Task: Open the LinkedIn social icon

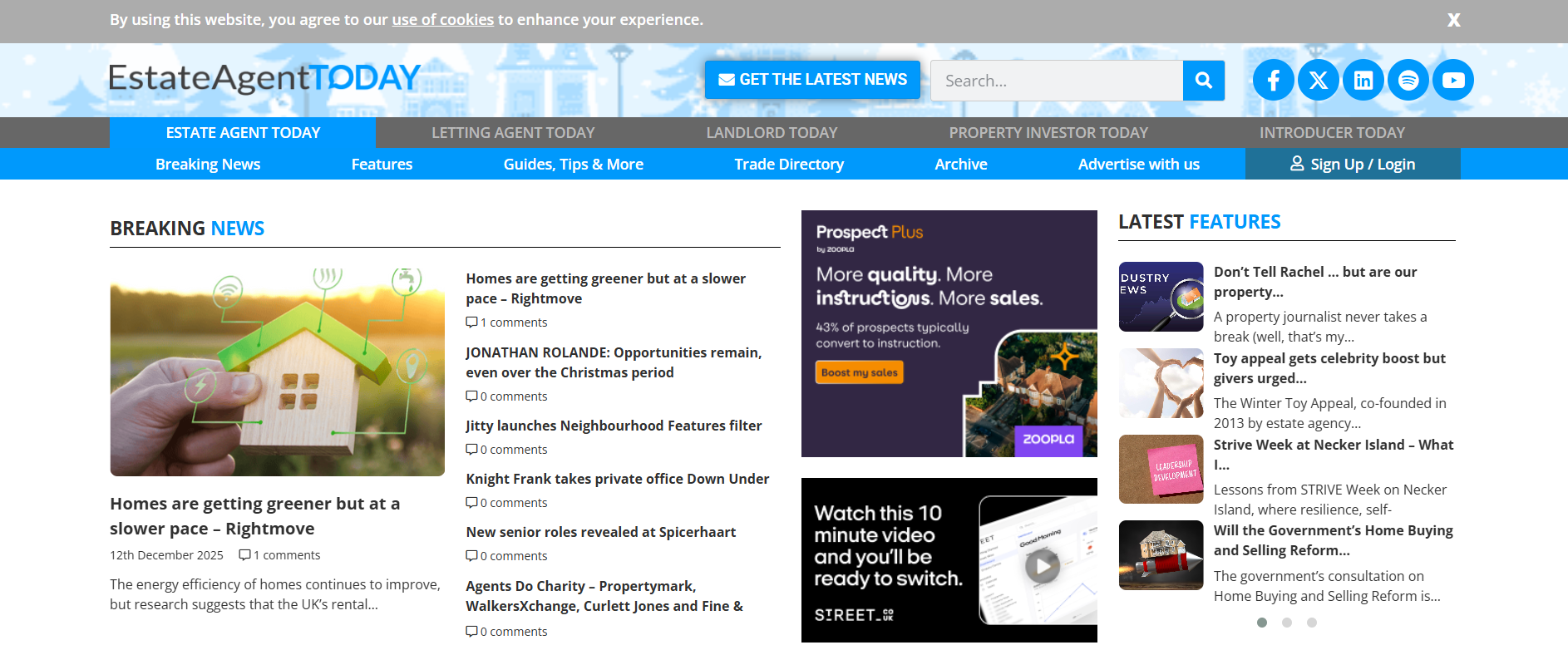Action: (1363, 80)
